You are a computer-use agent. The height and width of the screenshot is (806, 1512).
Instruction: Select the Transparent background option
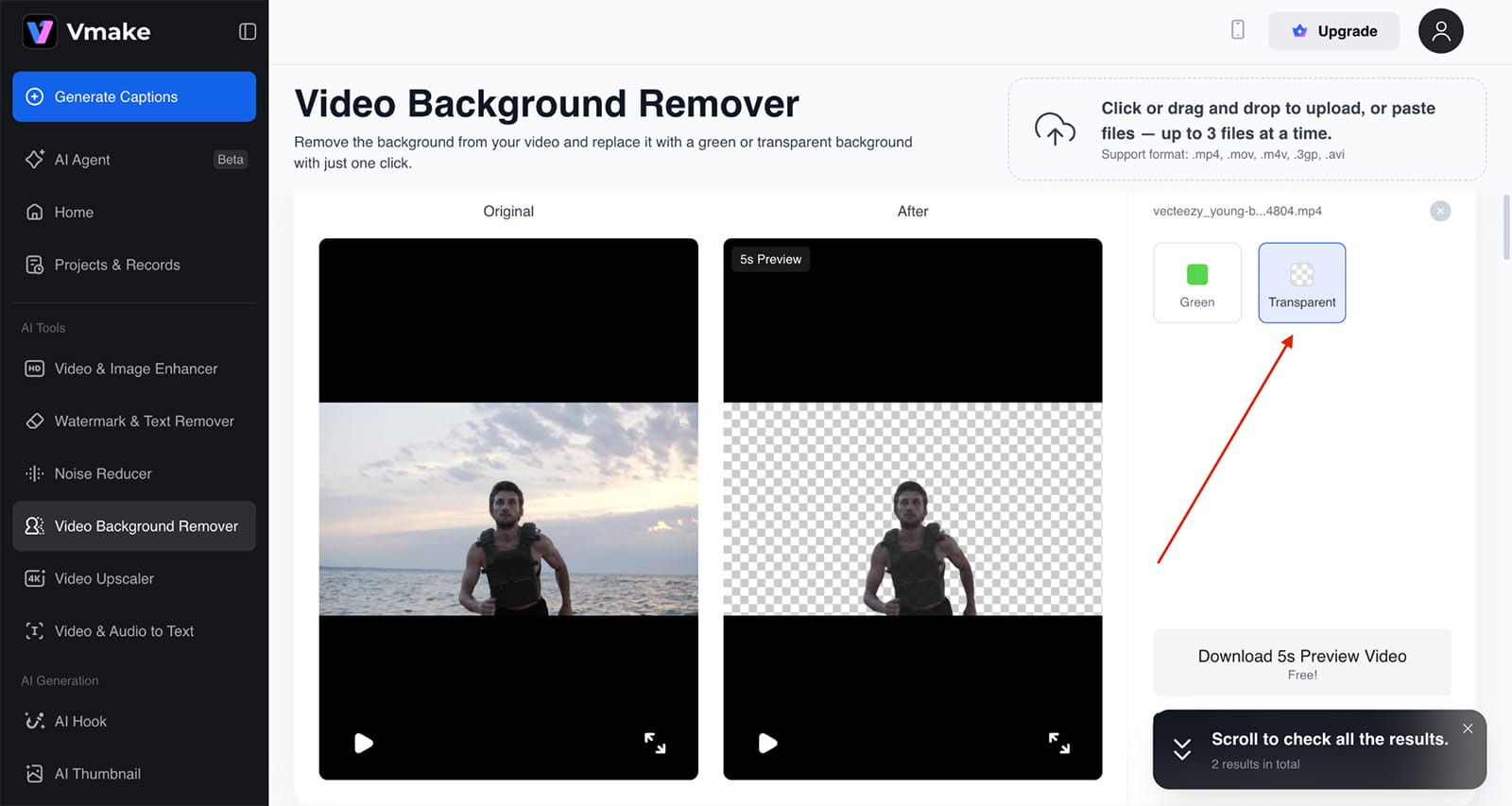[1301, 283]
